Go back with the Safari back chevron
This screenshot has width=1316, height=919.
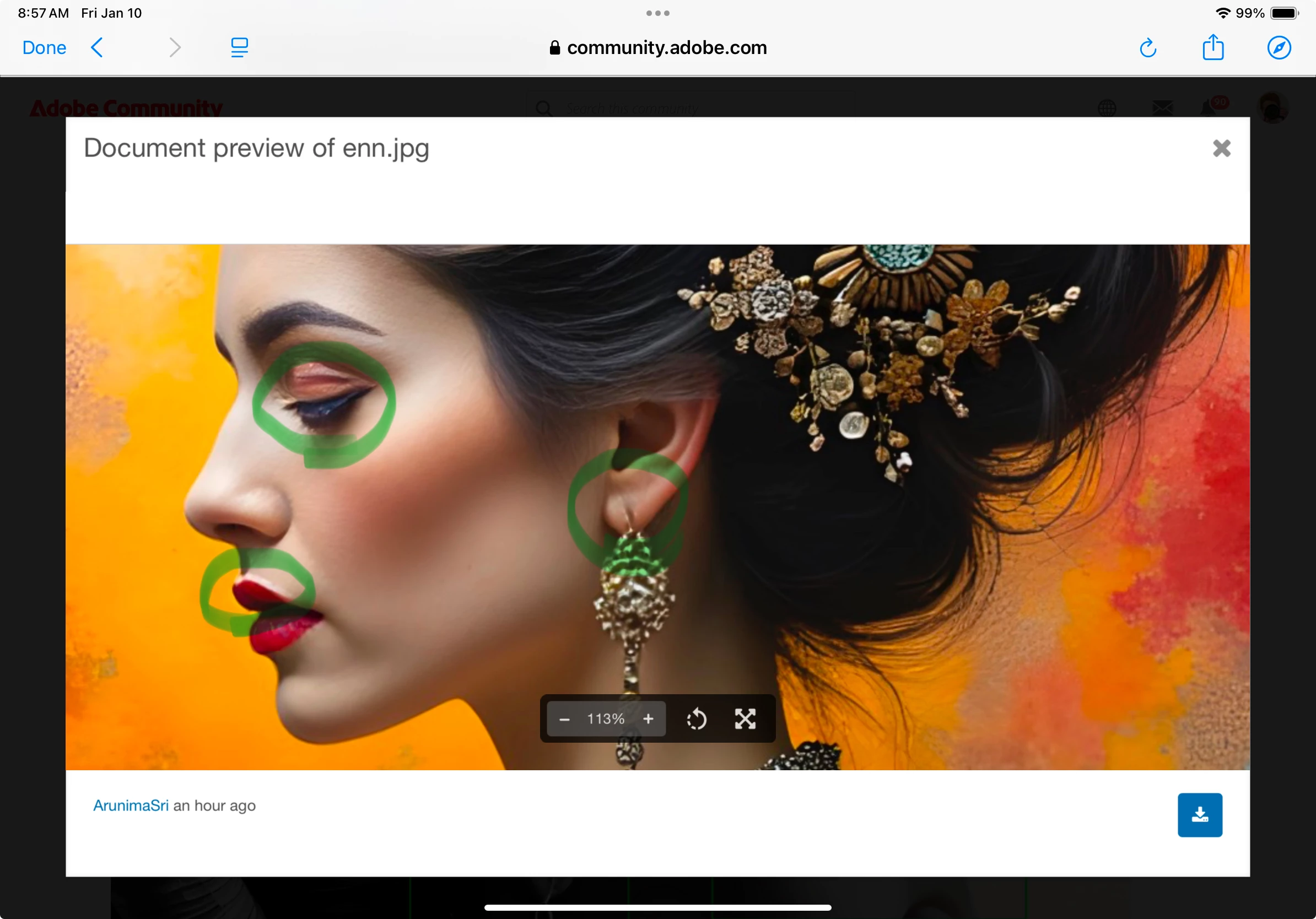click(97, 47)
